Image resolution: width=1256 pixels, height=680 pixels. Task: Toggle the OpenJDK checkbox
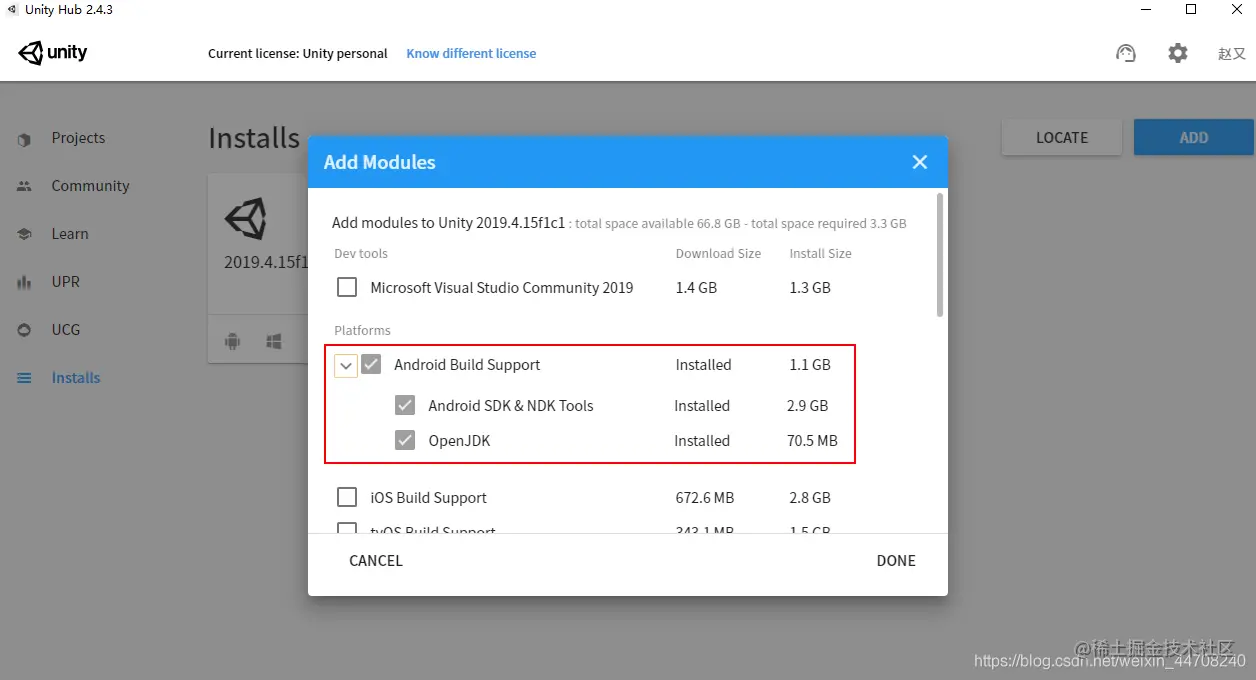click(405, 441)
